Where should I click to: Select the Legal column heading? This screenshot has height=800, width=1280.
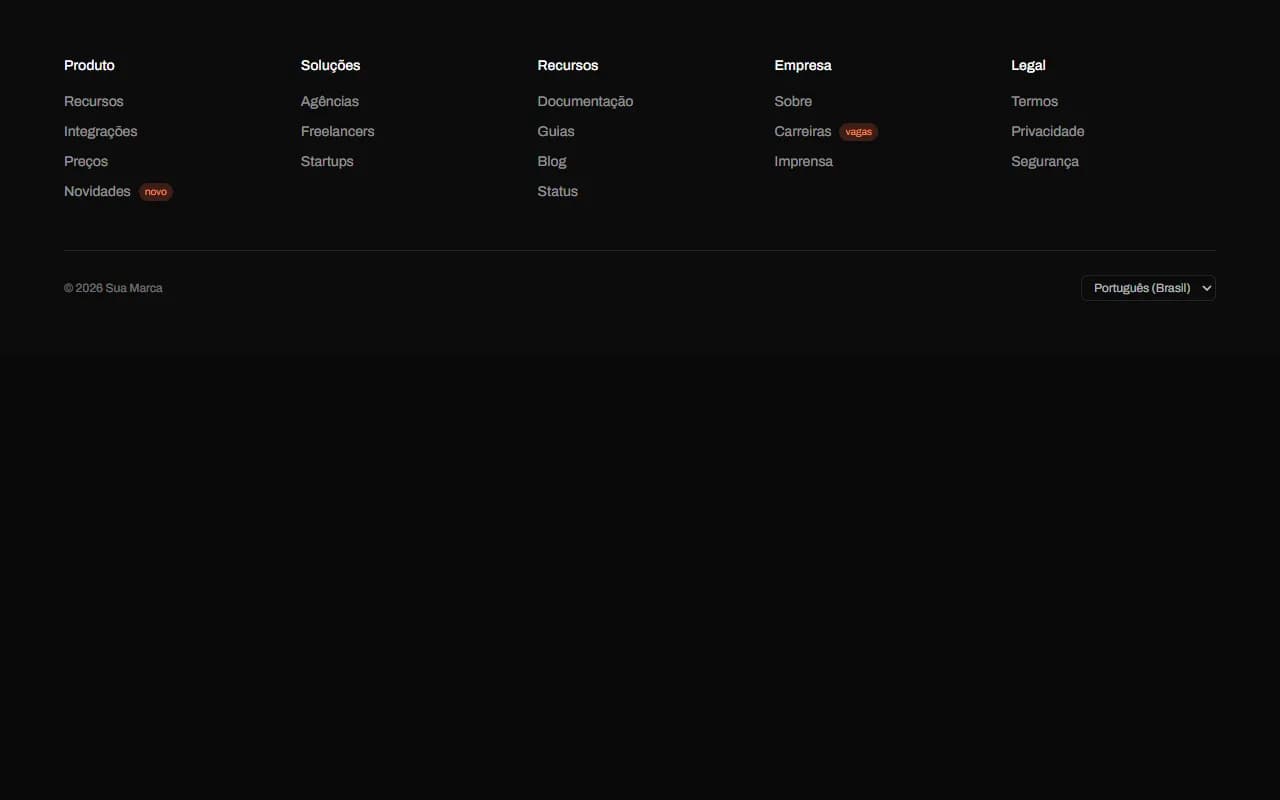[1028, 65]
